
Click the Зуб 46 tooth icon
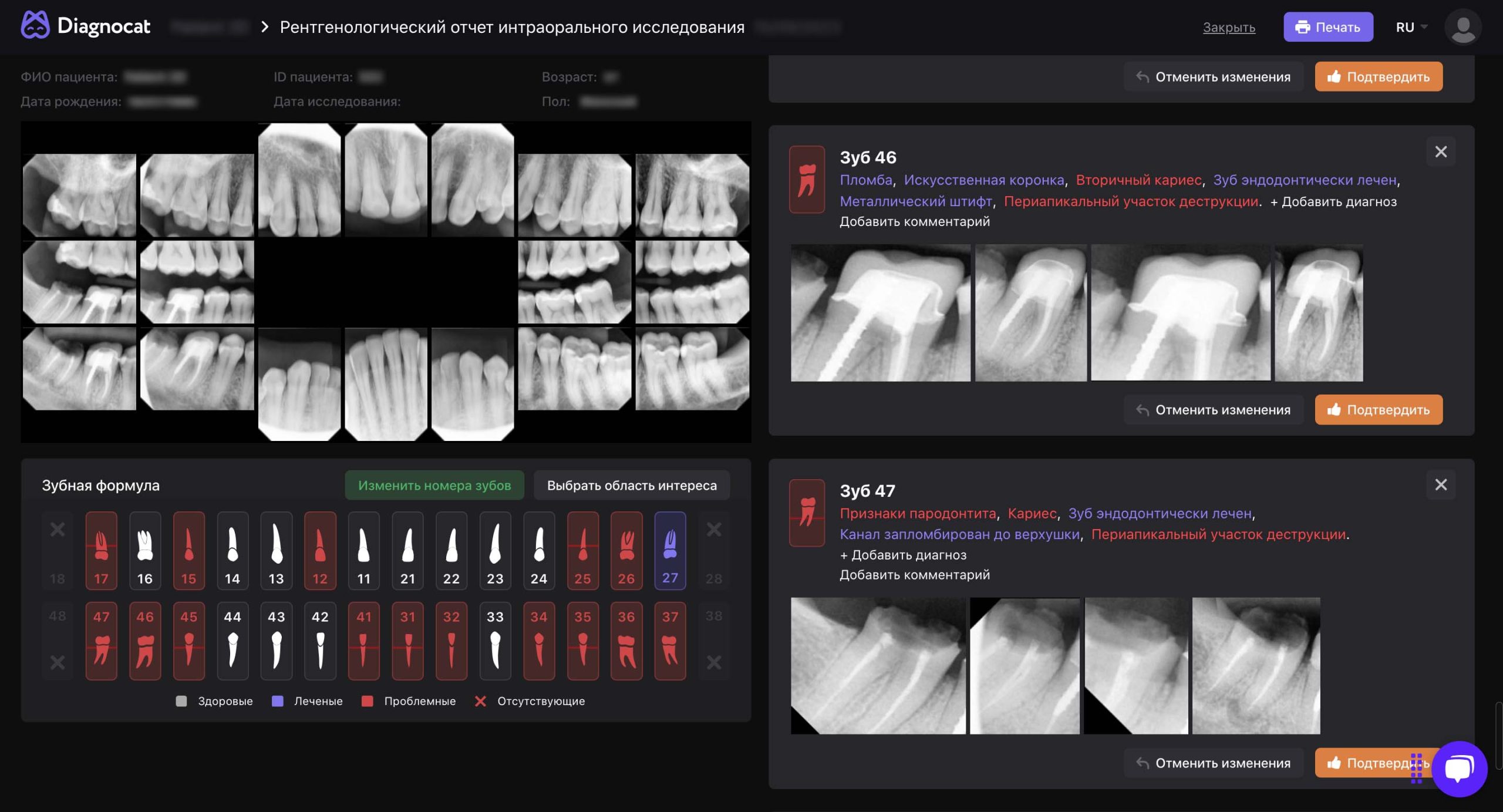[x=807, y=179]
